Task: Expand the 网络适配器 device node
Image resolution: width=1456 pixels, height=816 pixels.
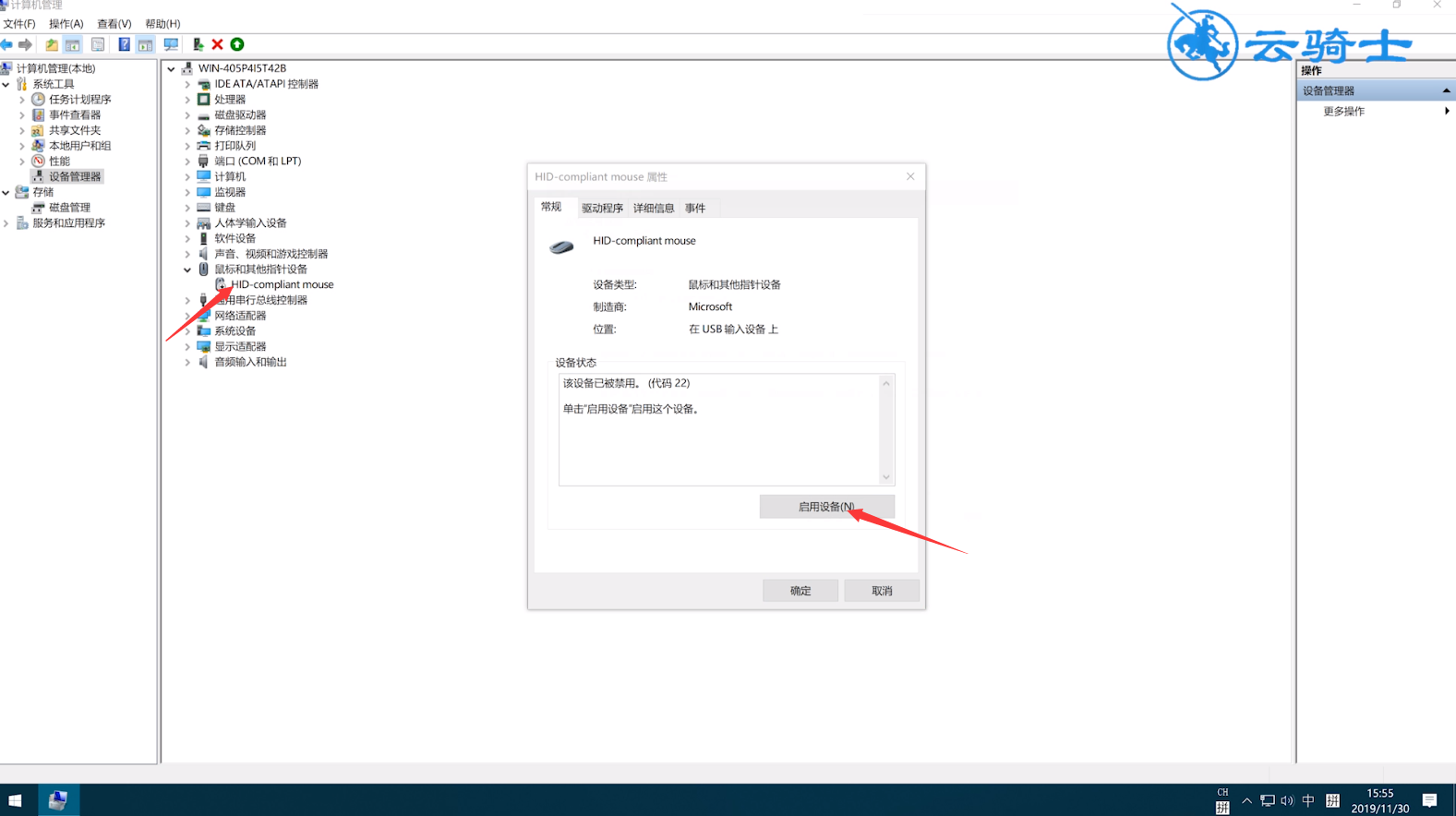Action: (187, 316)
